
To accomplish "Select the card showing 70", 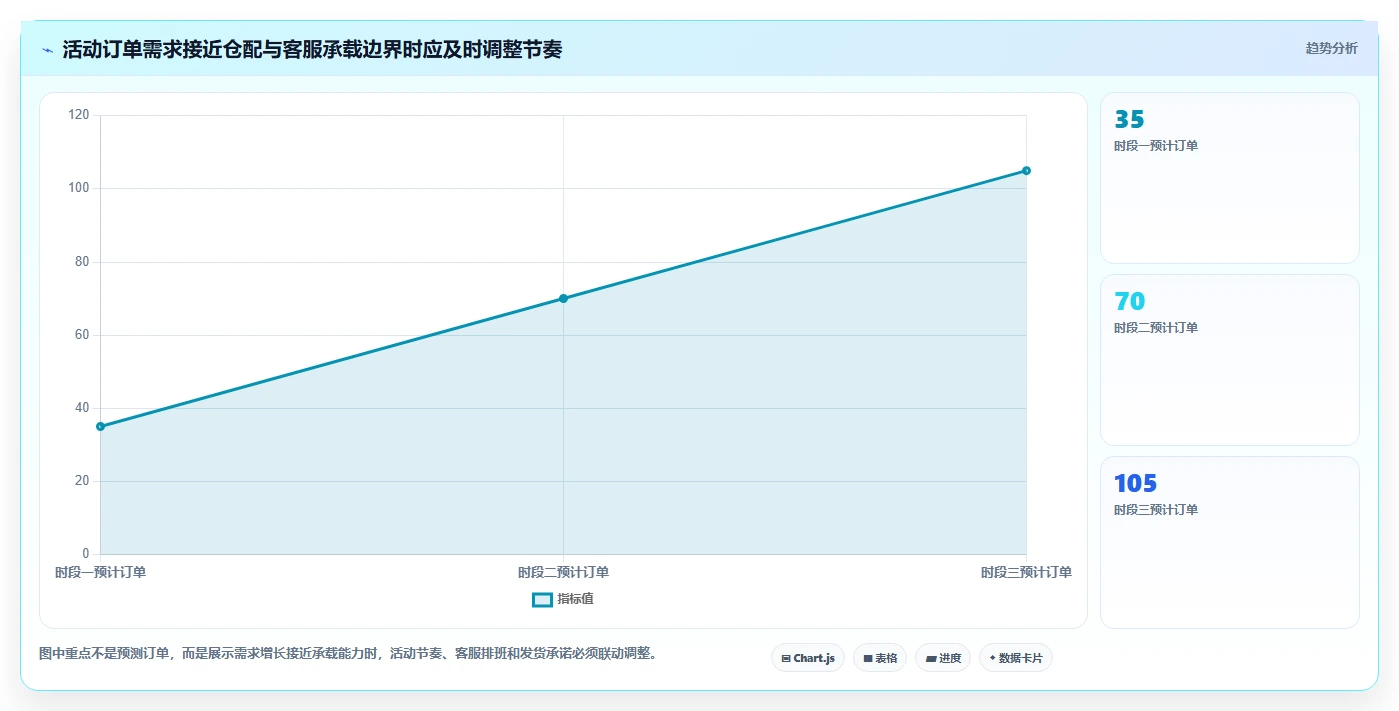I will pyautogui.click(x=1230, y=360).
